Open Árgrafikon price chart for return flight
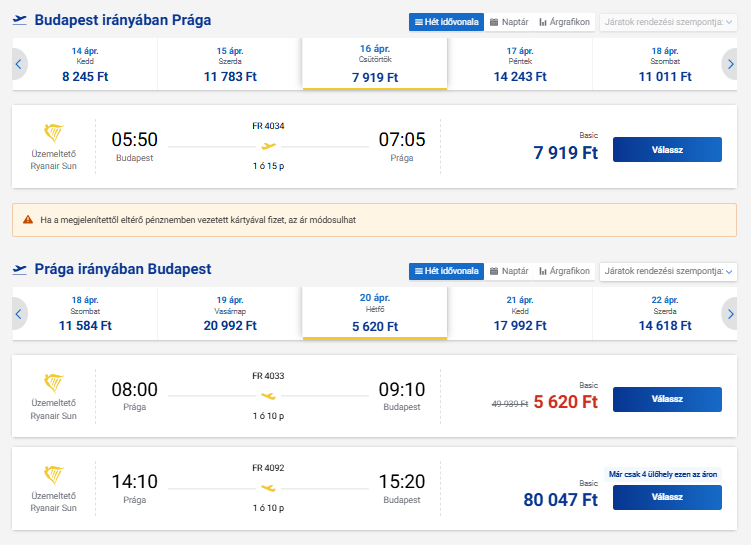751x545 pixels. click(564, 271)
